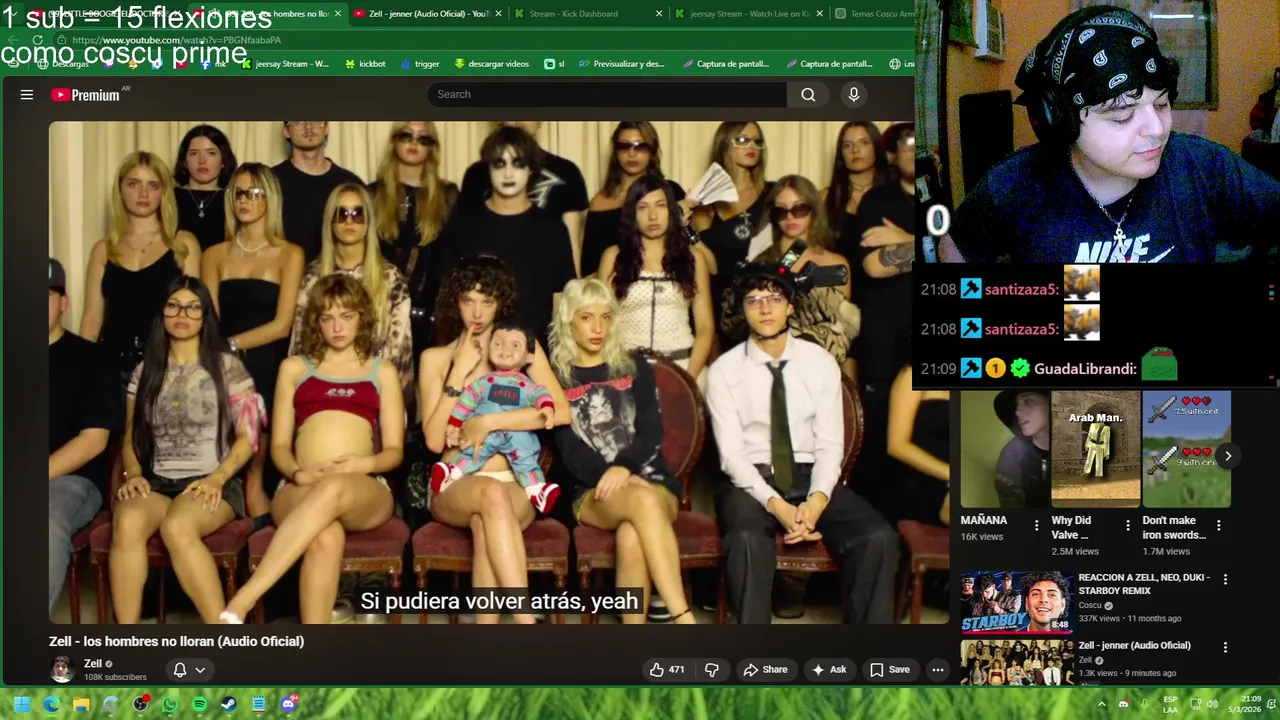The width and height of the screenshot is (1280, 720).
Task: Open Previsualizar y des... bookmark
Action: pos(621,64)
